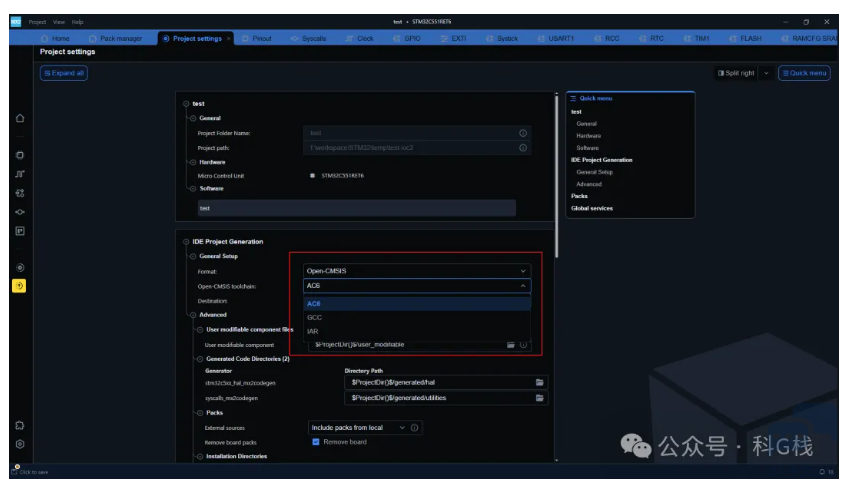Choose IAR in the toolchain dropdown

point(313,331)
